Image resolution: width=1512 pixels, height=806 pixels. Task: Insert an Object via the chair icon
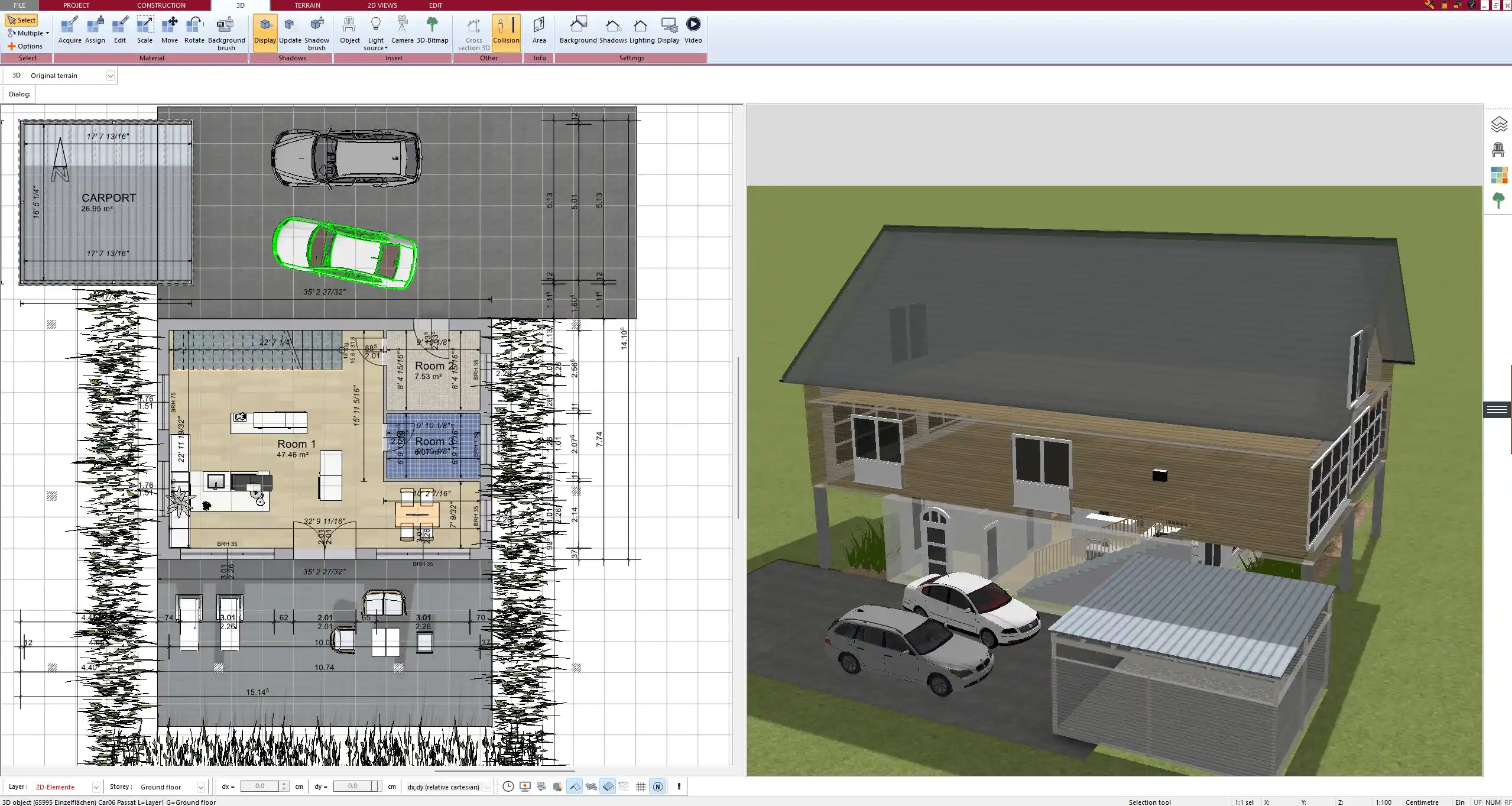click(349, 30)
